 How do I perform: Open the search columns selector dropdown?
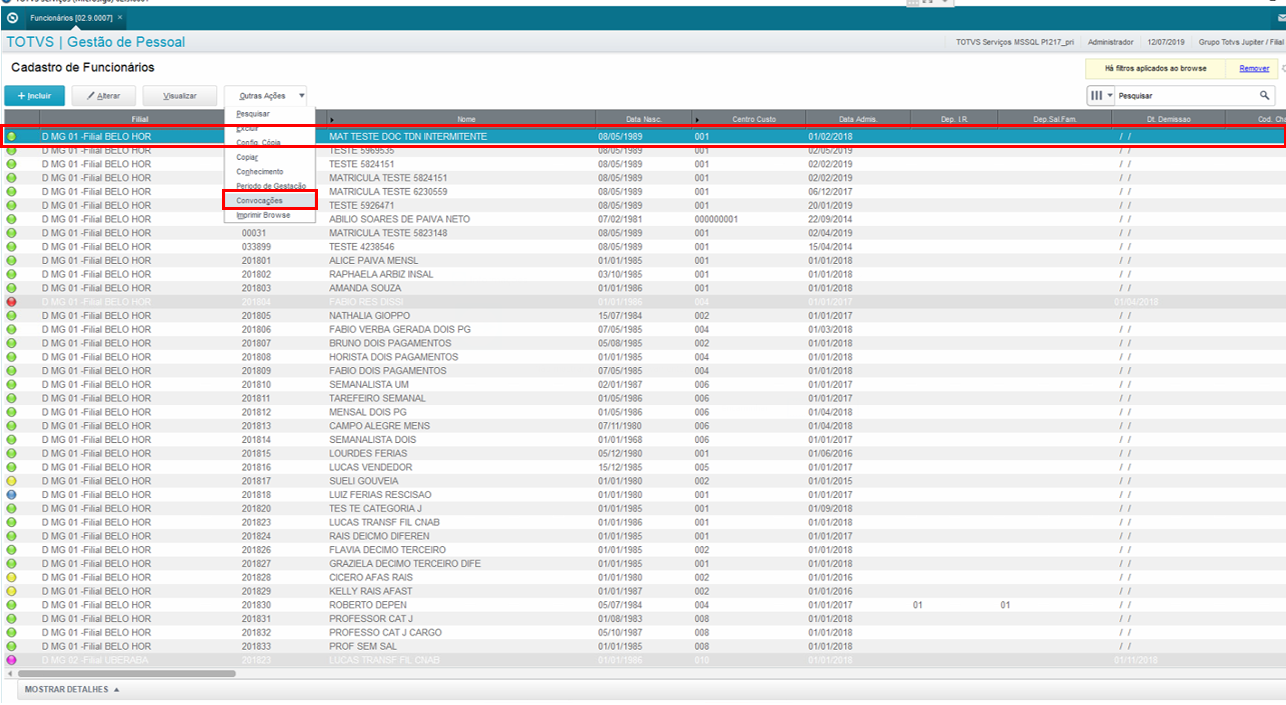1100,95
